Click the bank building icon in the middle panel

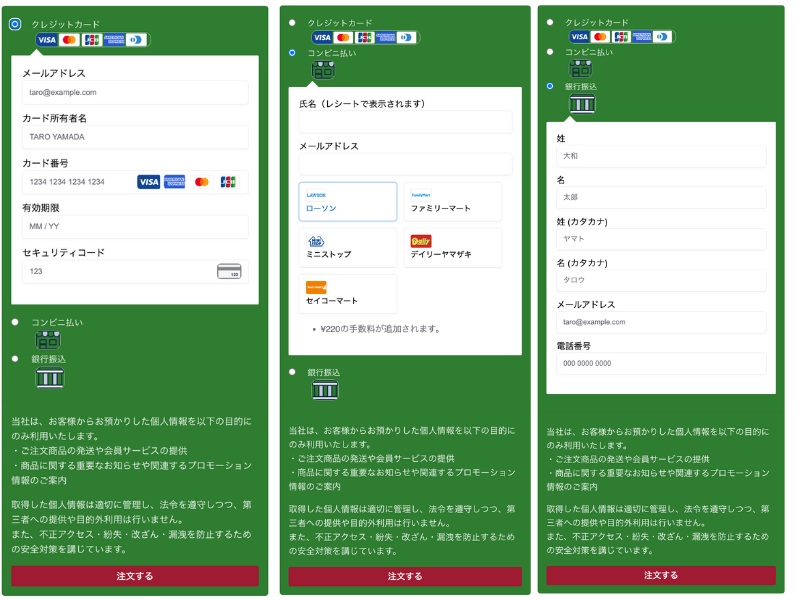pyautogui.click(x=325, y=389)
